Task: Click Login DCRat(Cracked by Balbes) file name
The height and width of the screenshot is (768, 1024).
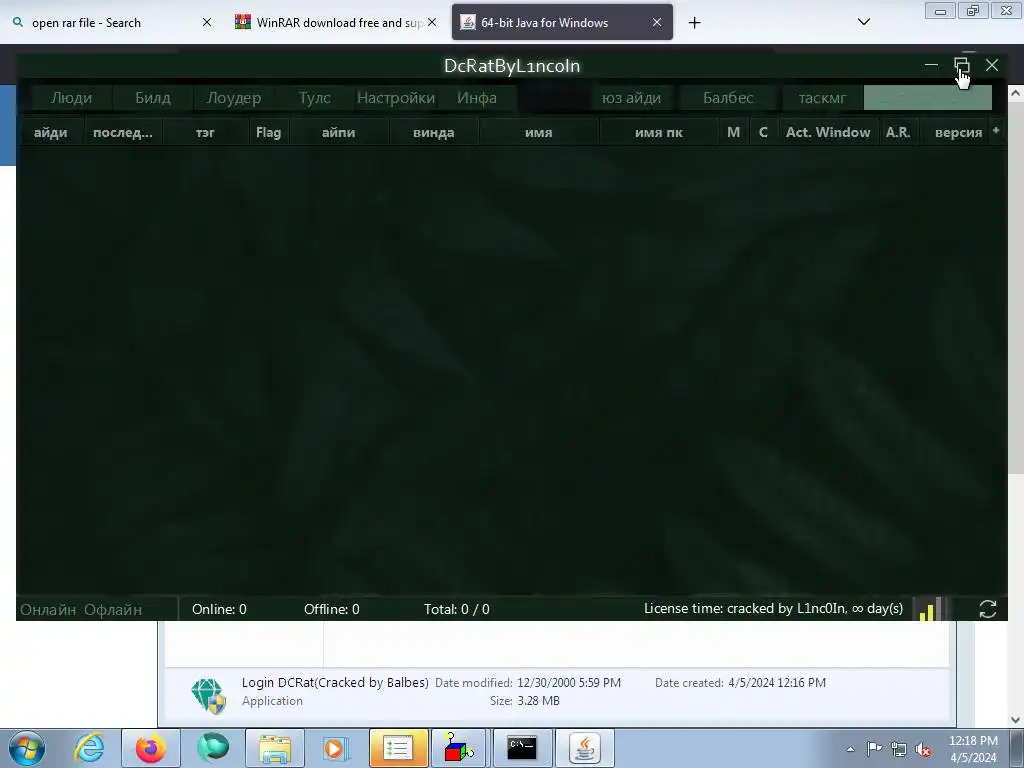Action: click(x=335, y=682)
